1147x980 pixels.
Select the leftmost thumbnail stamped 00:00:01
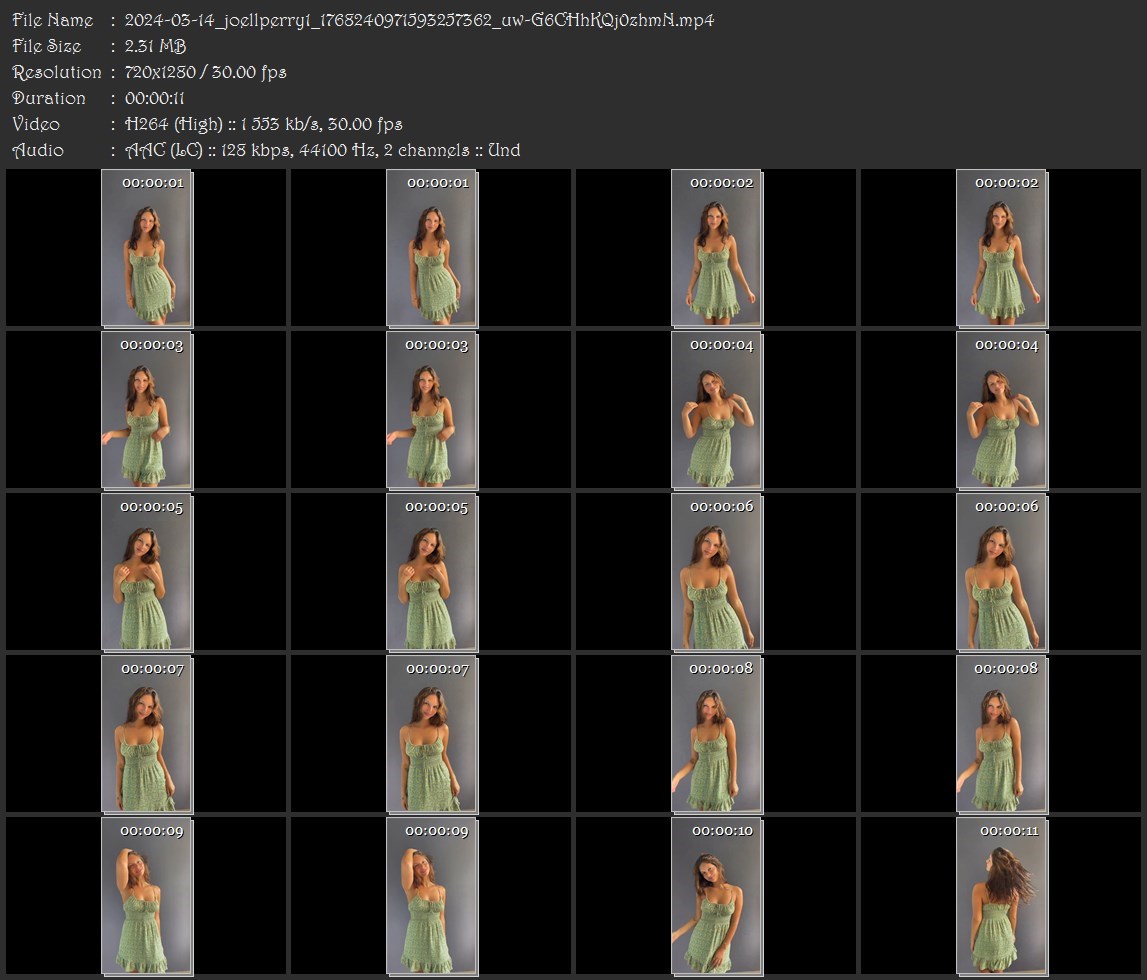(x=147, y=248)
